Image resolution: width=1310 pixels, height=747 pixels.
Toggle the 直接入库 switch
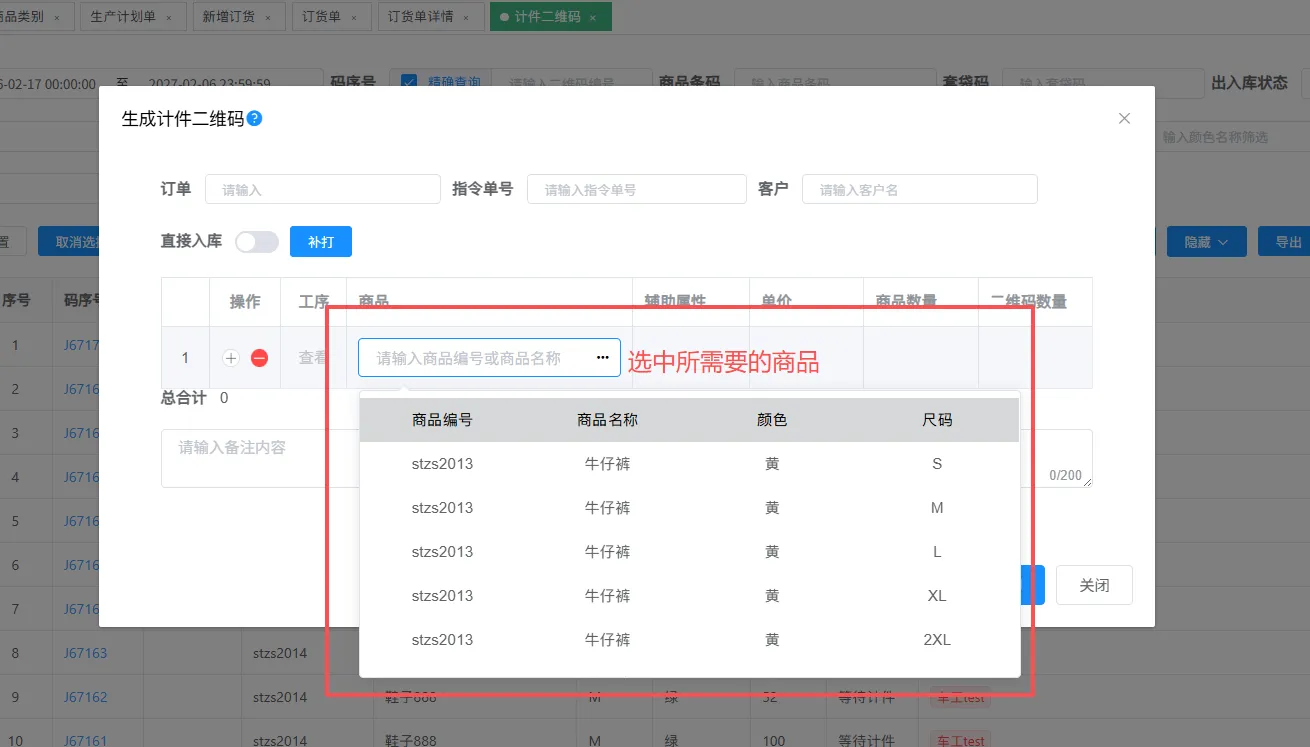click(x=257, y=242)
